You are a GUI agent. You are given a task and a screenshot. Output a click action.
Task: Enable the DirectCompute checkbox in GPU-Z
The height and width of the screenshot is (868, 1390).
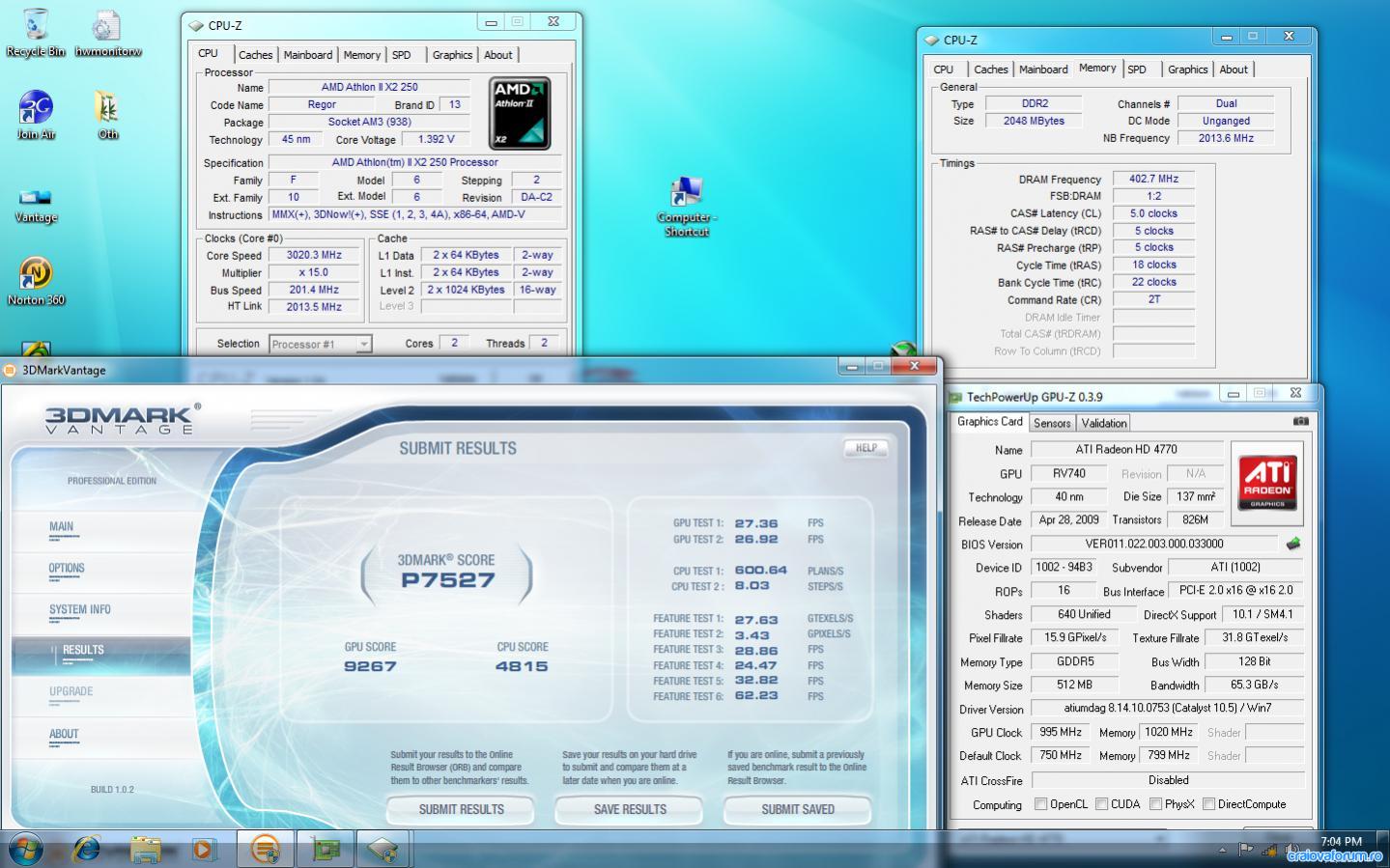coord(1208,803)
